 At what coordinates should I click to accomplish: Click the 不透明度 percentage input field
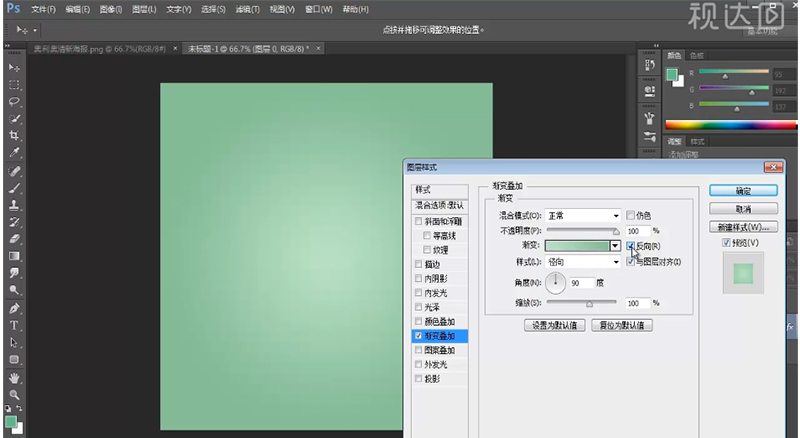pyautogui.click(x=638, y=231)
